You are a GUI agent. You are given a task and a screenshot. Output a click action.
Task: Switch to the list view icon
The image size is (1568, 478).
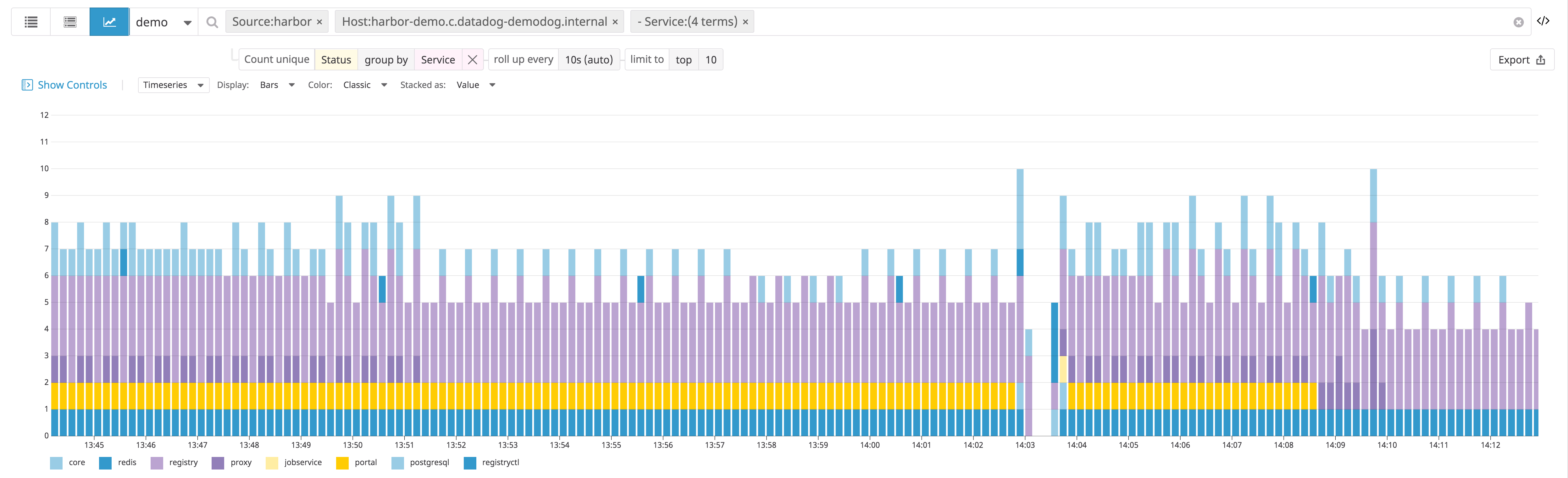click(31, 22)
